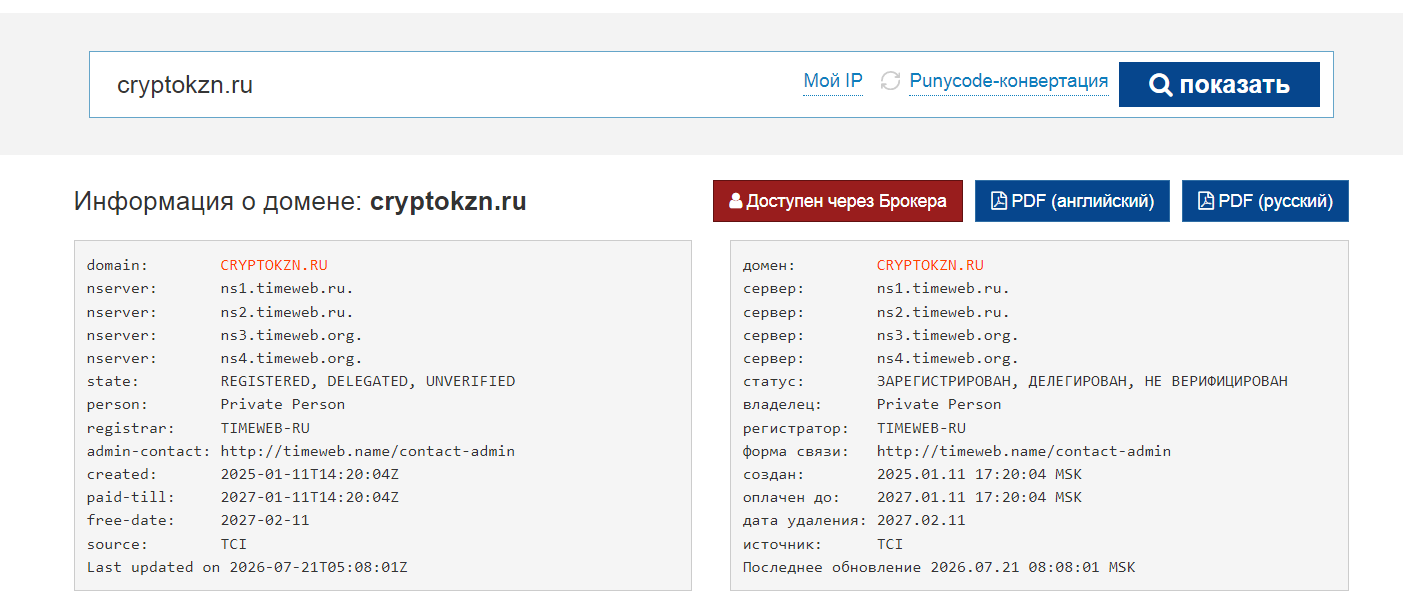Click the admin-contact URL in the English panel
The height and width of the screenshot is (605, 1403).
click(x=368, y=451)
